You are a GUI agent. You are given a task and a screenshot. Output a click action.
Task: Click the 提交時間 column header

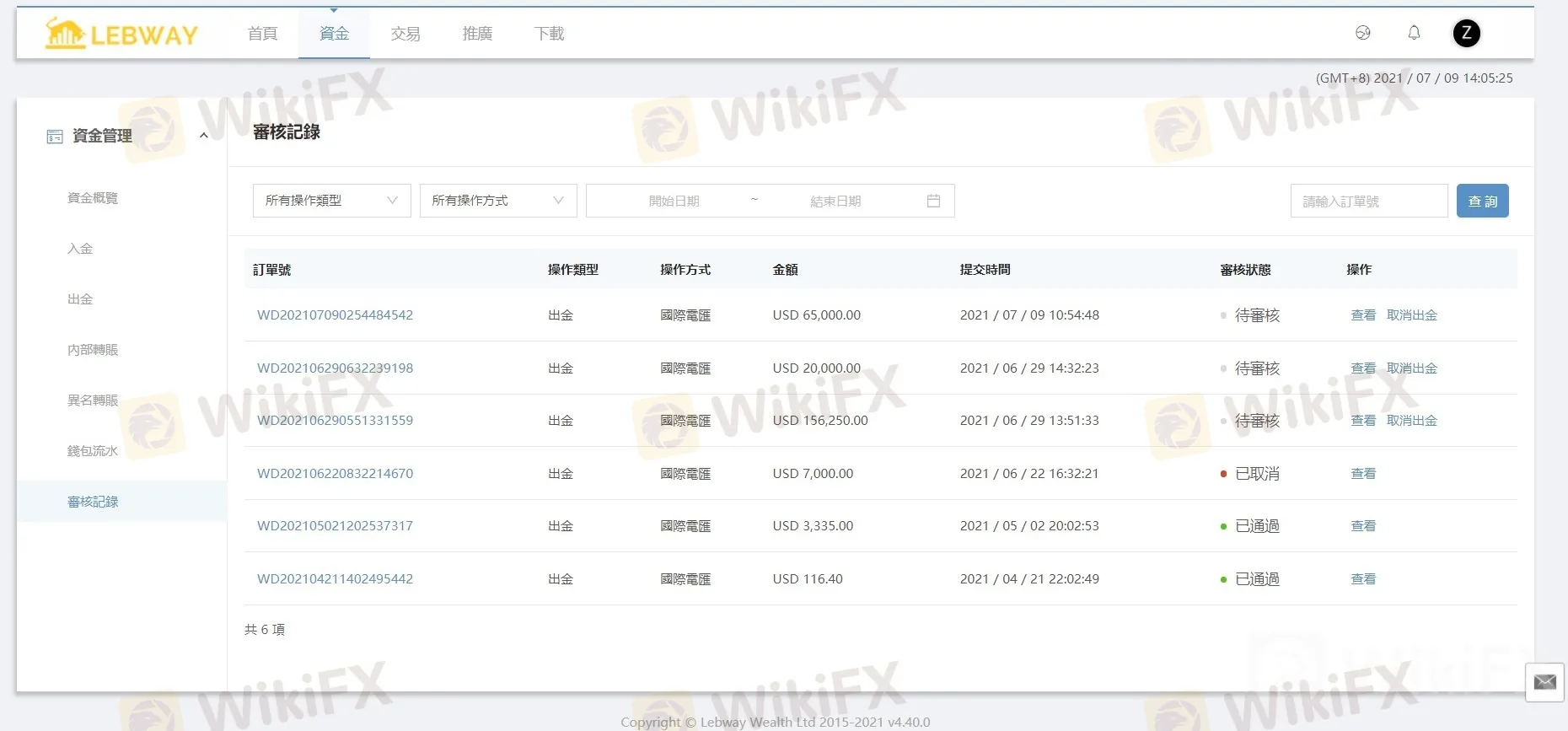pyautogui.click(x=985, y=270)
